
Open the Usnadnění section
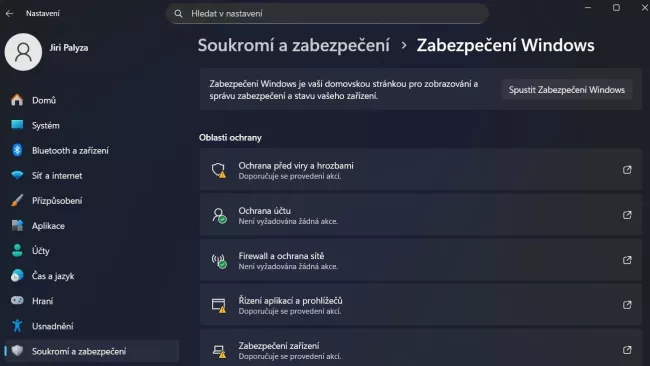92,326
